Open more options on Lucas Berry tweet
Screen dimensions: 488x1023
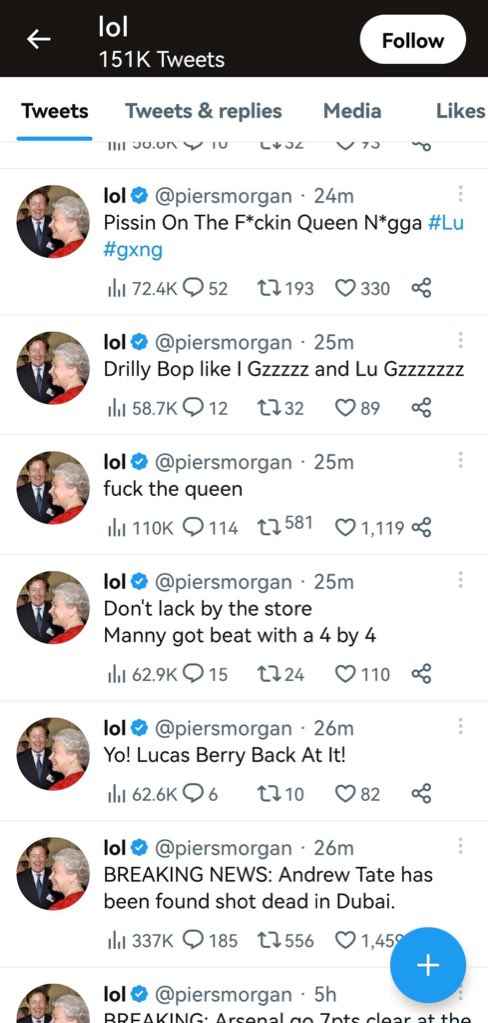click(x=461, y=727)
